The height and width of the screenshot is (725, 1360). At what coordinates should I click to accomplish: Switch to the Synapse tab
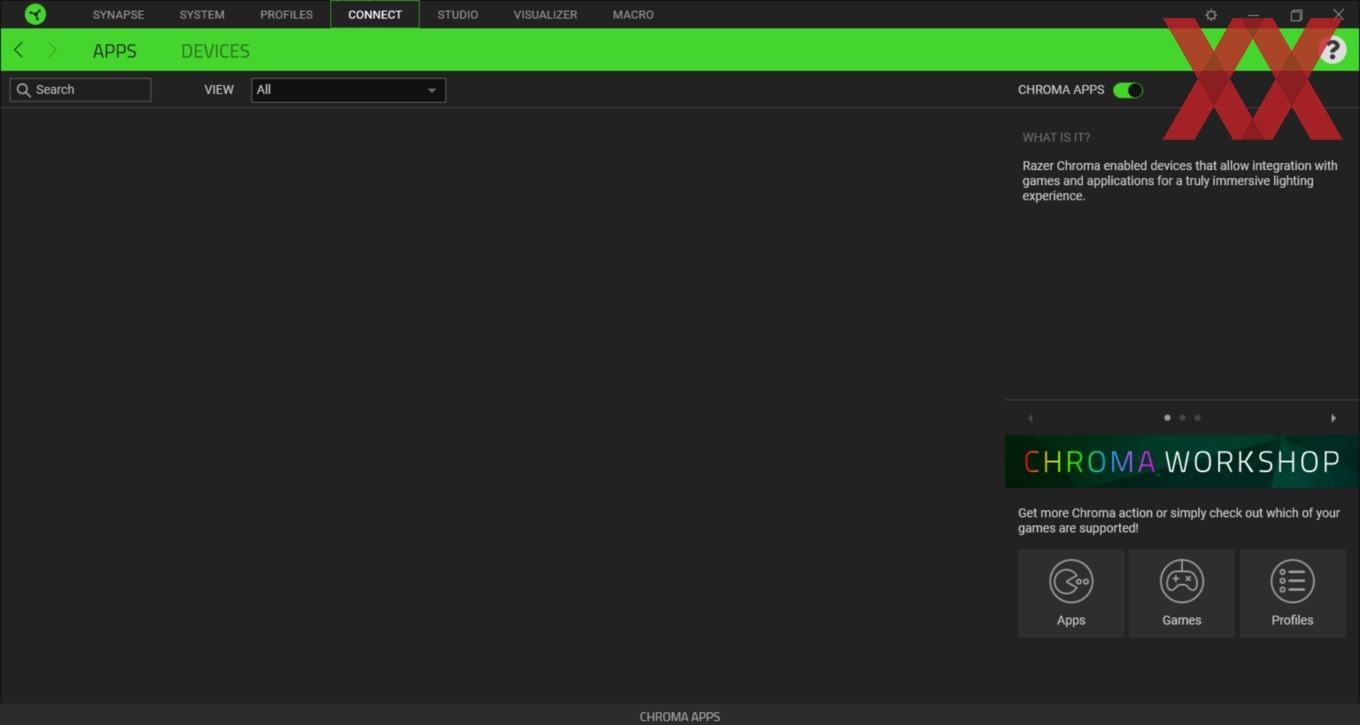118,15
